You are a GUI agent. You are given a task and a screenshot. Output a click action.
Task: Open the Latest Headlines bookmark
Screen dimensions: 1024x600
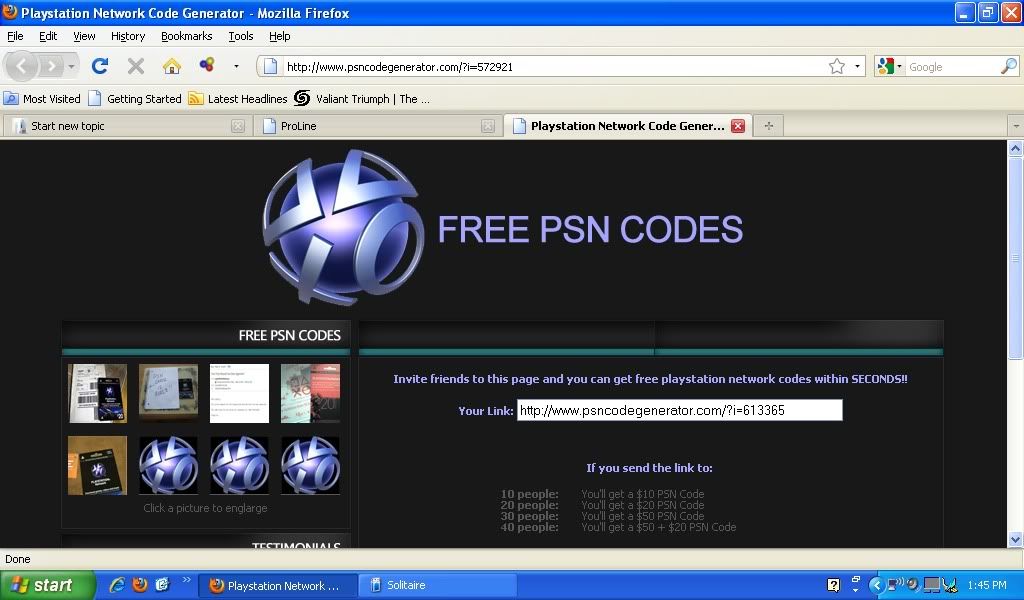click(238, 99)
